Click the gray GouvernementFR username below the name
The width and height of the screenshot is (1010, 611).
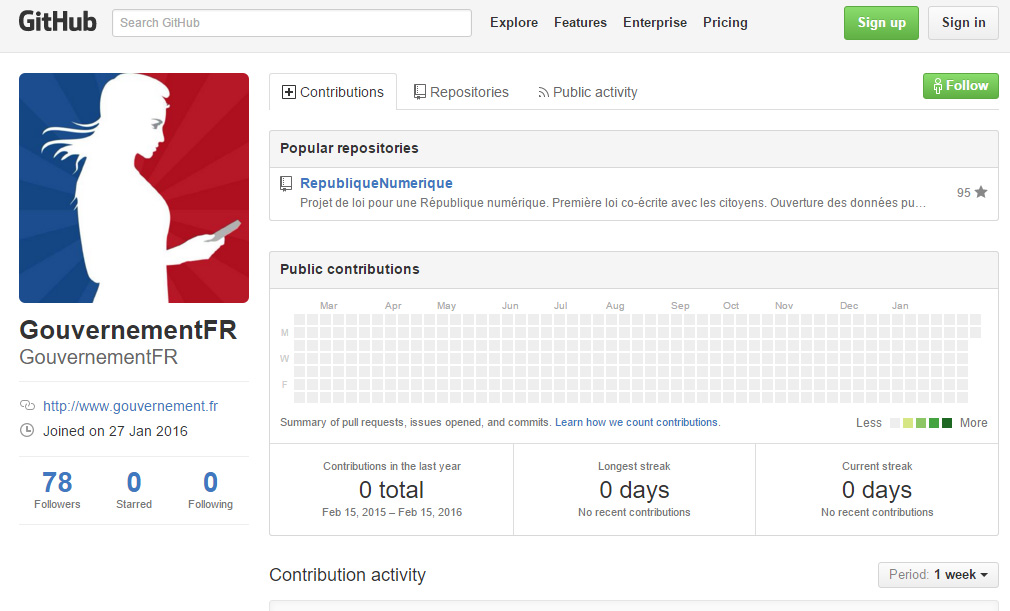(99, 357)
